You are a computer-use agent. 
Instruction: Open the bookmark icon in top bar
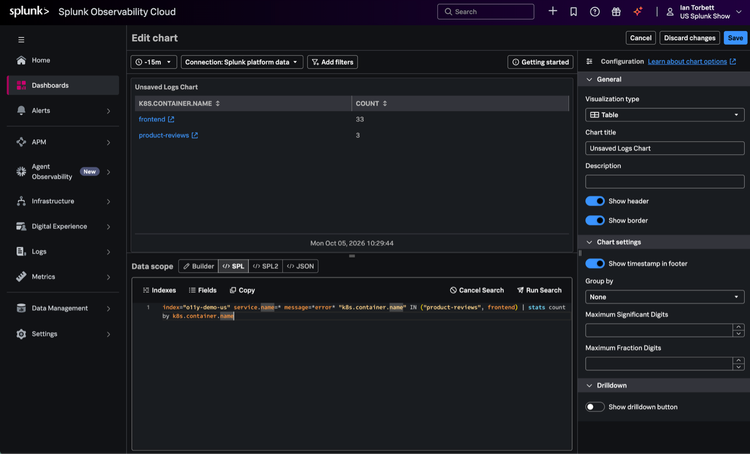[x=574, y=11]
